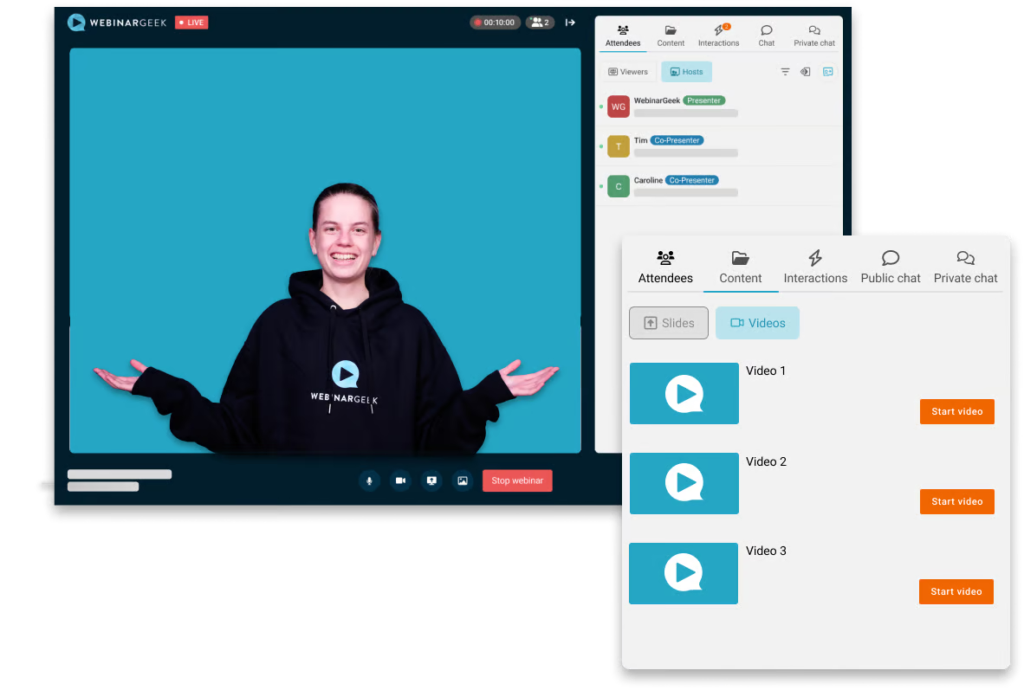Viewport: 1024px width, 690px height.
Task: Click the WG avatar of WebinarGeek
Action: [x=618, y=106]
